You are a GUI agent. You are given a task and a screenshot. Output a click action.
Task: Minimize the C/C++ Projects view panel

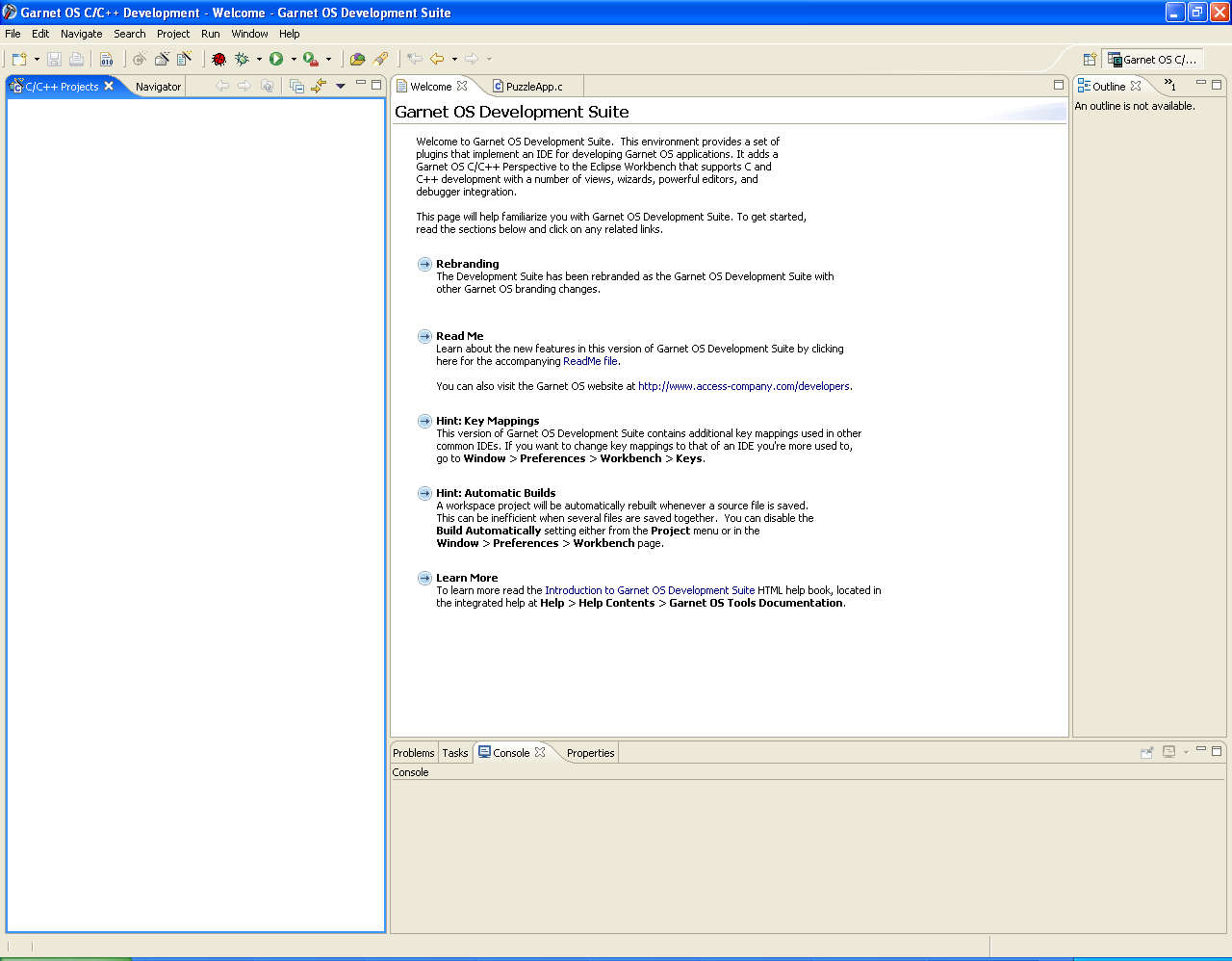(x=361, y=84)
